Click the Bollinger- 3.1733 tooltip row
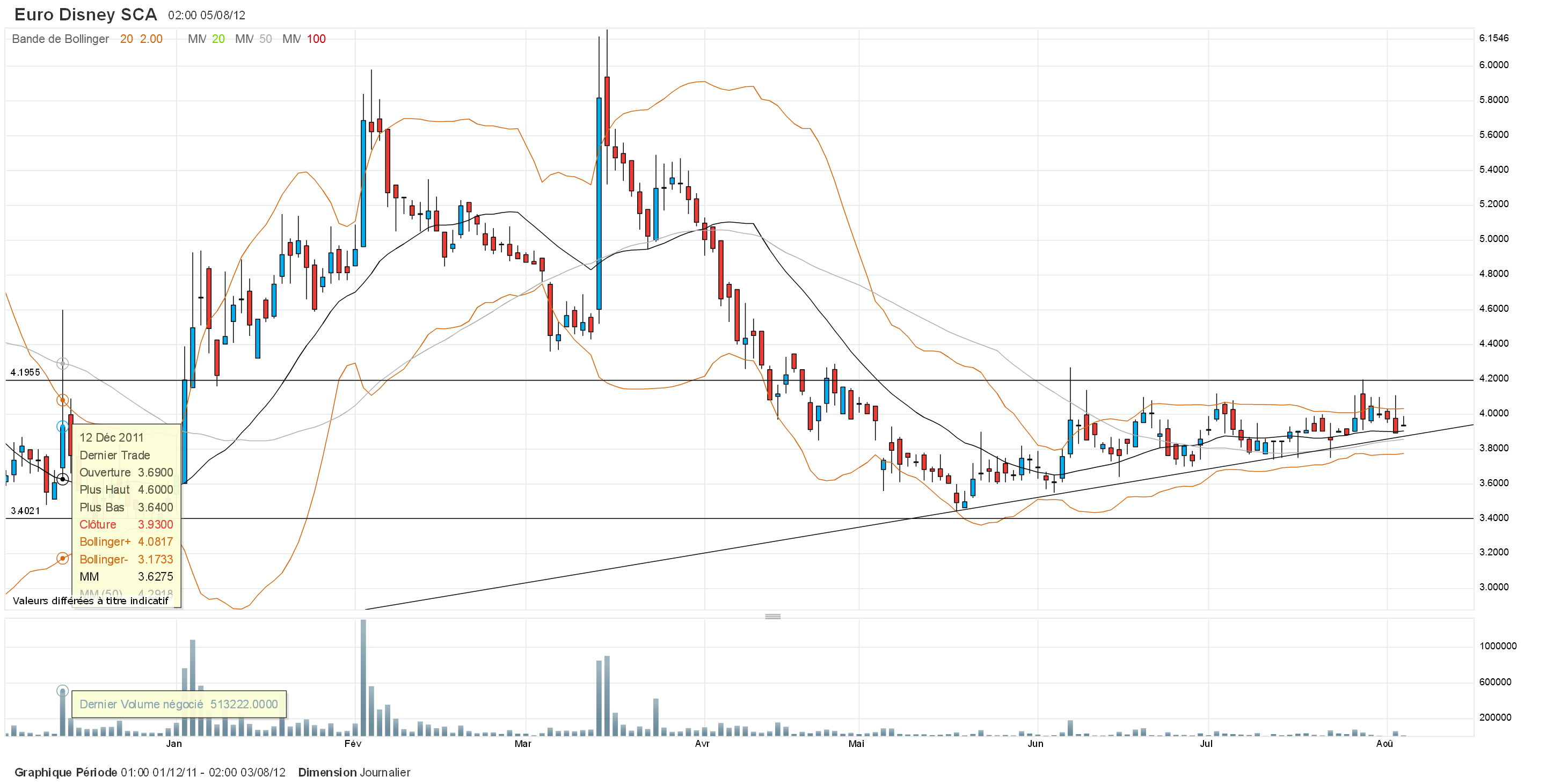1546x784 pixels. [x=126, y=560]
